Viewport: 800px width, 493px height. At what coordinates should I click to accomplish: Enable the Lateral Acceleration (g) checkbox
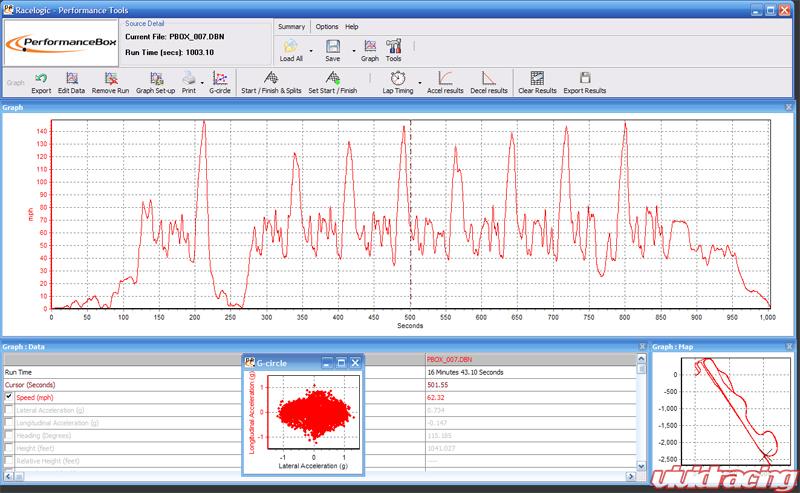(x=9, y=411)
